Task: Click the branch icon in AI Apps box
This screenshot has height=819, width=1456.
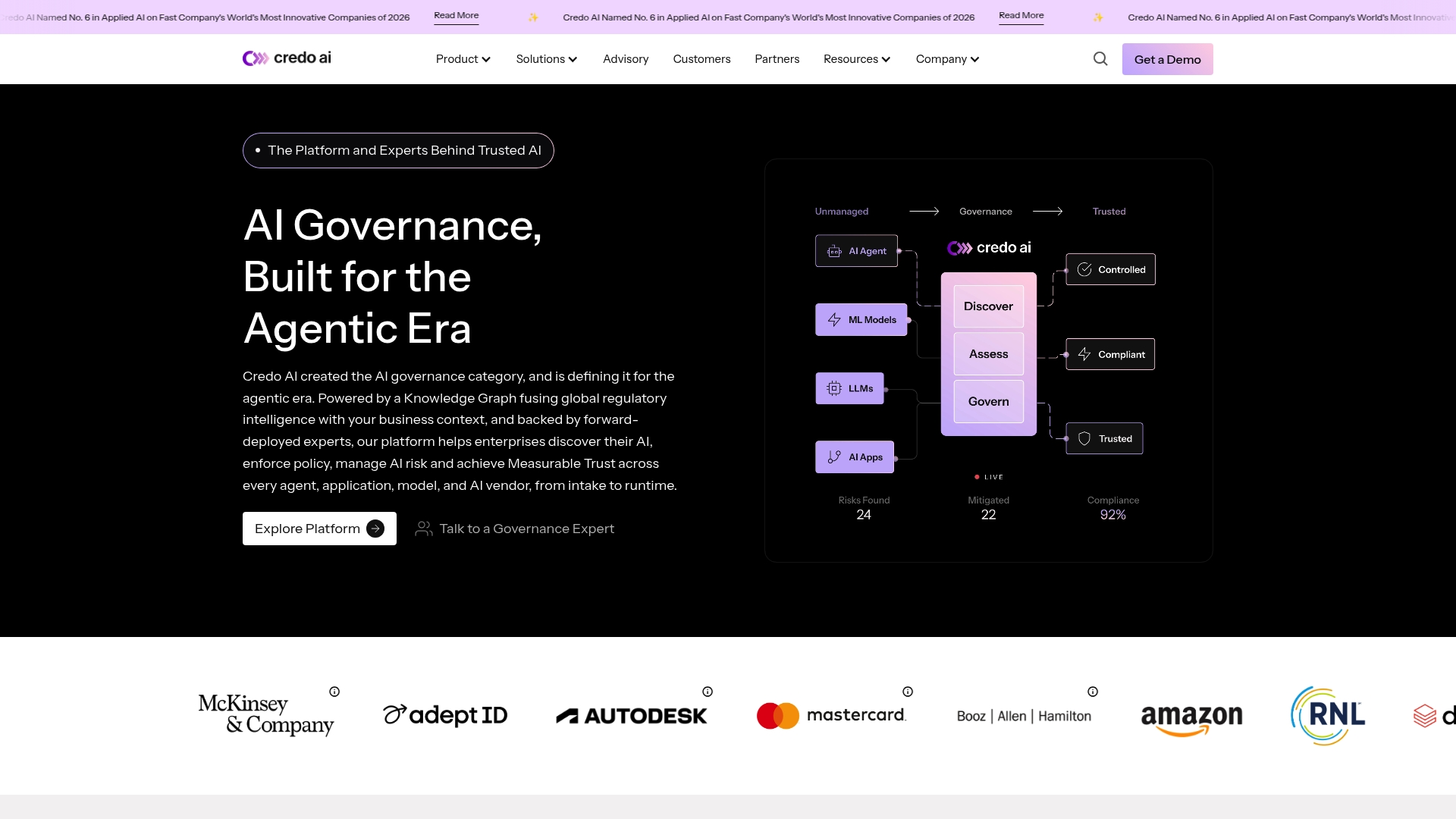Action: [834, 457]
